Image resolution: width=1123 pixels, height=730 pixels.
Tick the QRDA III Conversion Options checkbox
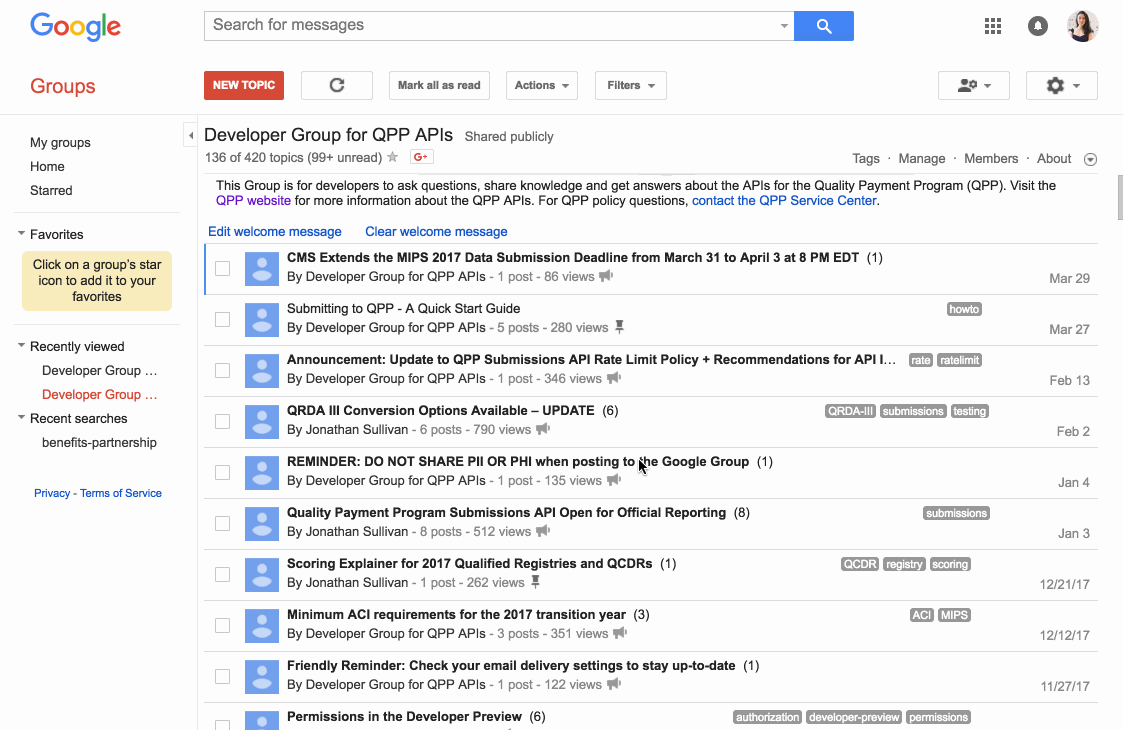[x=222, y=421]
